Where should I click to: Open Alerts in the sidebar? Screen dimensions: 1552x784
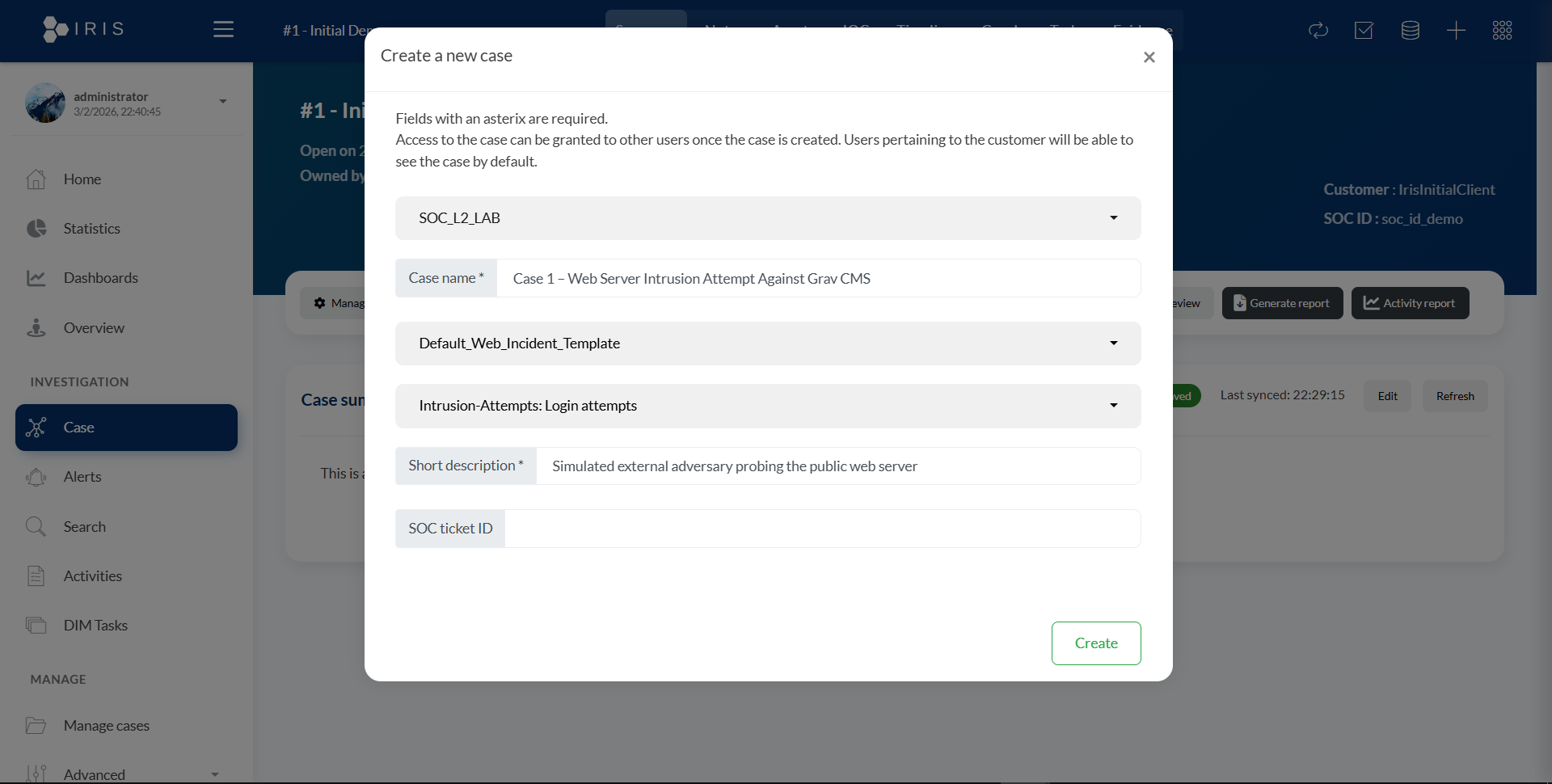tap(82, 477)
